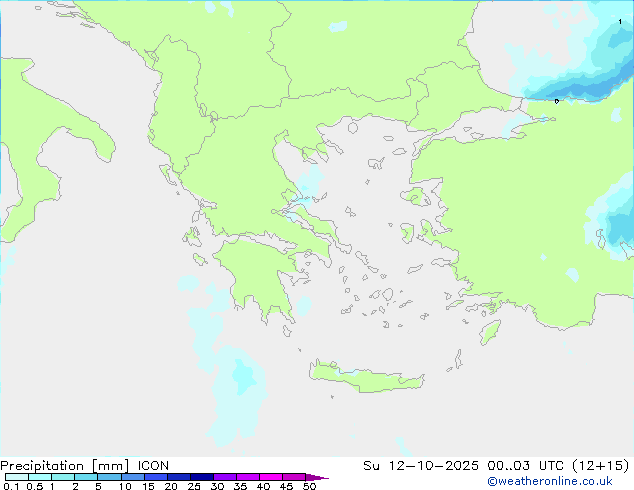
Task: Click the over-50 mm arrow tip of legend
Action: click(x=317, y=477)
